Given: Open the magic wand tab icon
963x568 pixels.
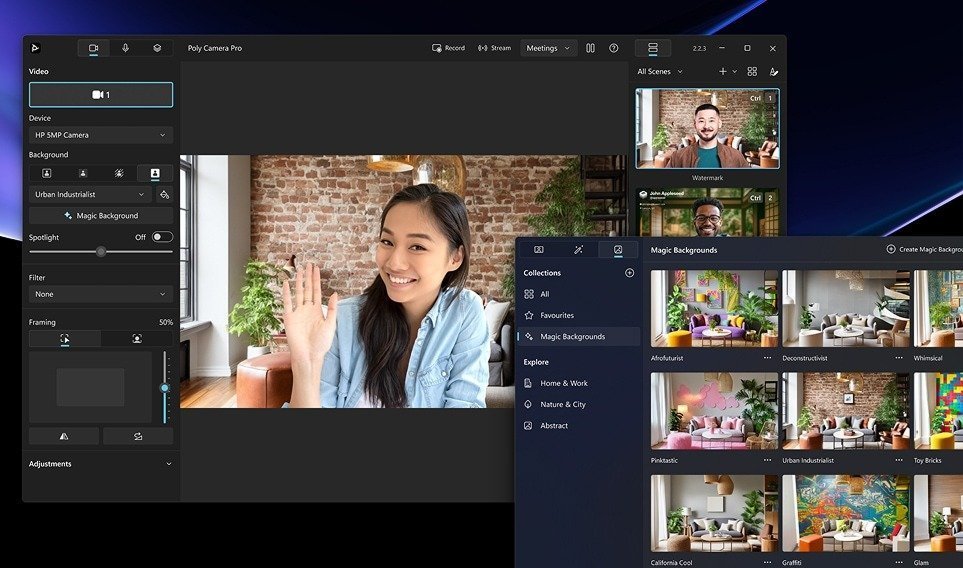Looking at the screenshot, I should pos(578,249).
